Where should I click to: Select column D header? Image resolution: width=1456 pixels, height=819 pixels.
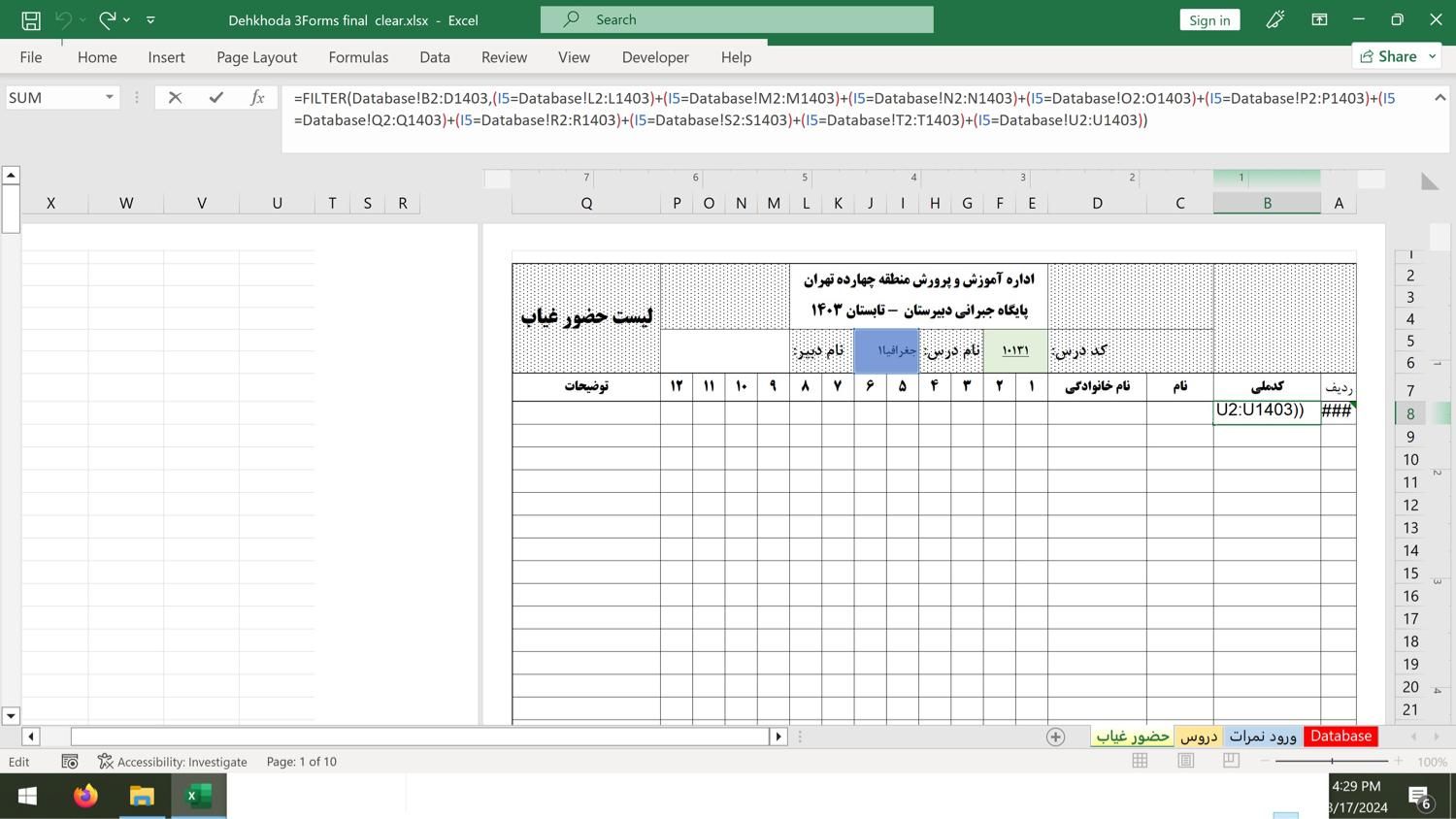point(1097,203)
